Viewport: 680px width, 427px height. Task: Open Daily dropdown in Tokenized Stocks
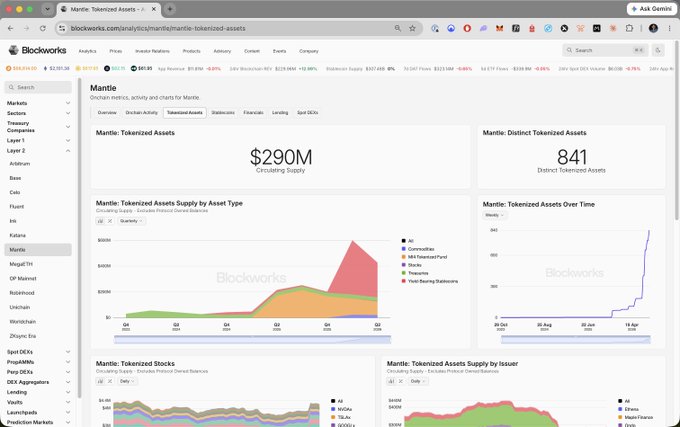click(127, 381)
